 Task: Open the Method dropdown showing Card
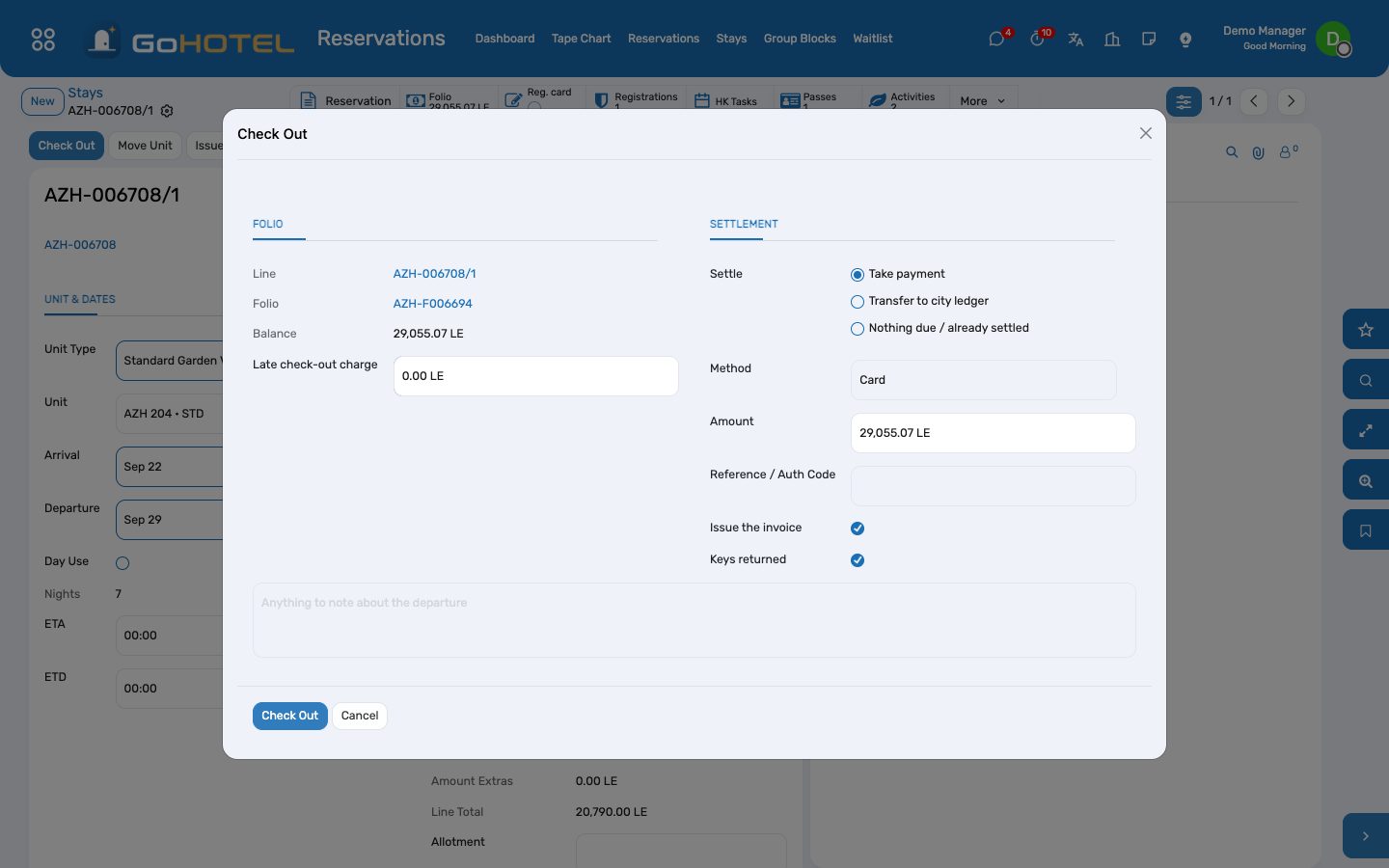pyautogui.click(x=983, y=380)
